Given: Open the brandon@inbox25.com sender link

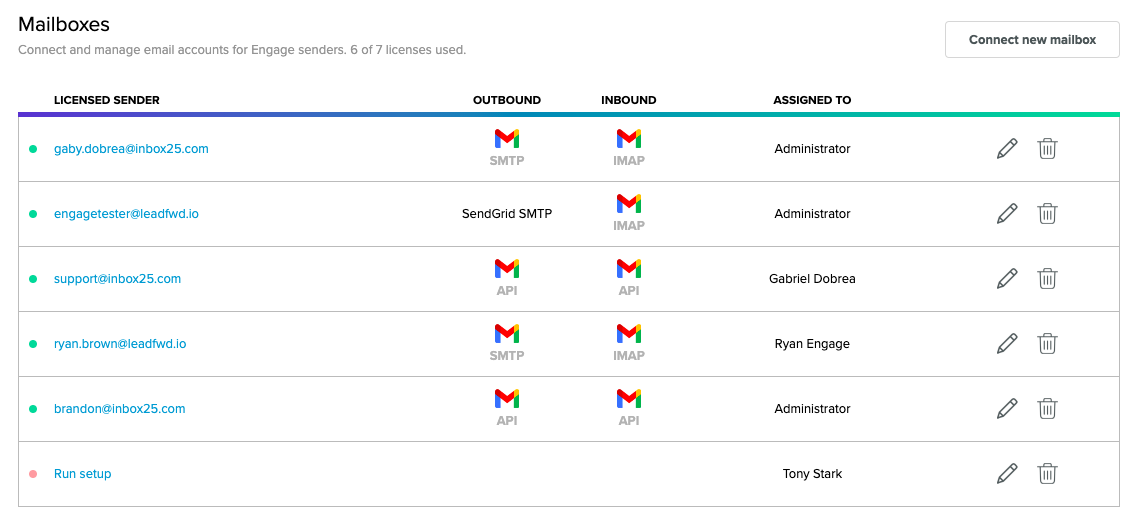Looking at the screenshot, I should coord(120,408).
